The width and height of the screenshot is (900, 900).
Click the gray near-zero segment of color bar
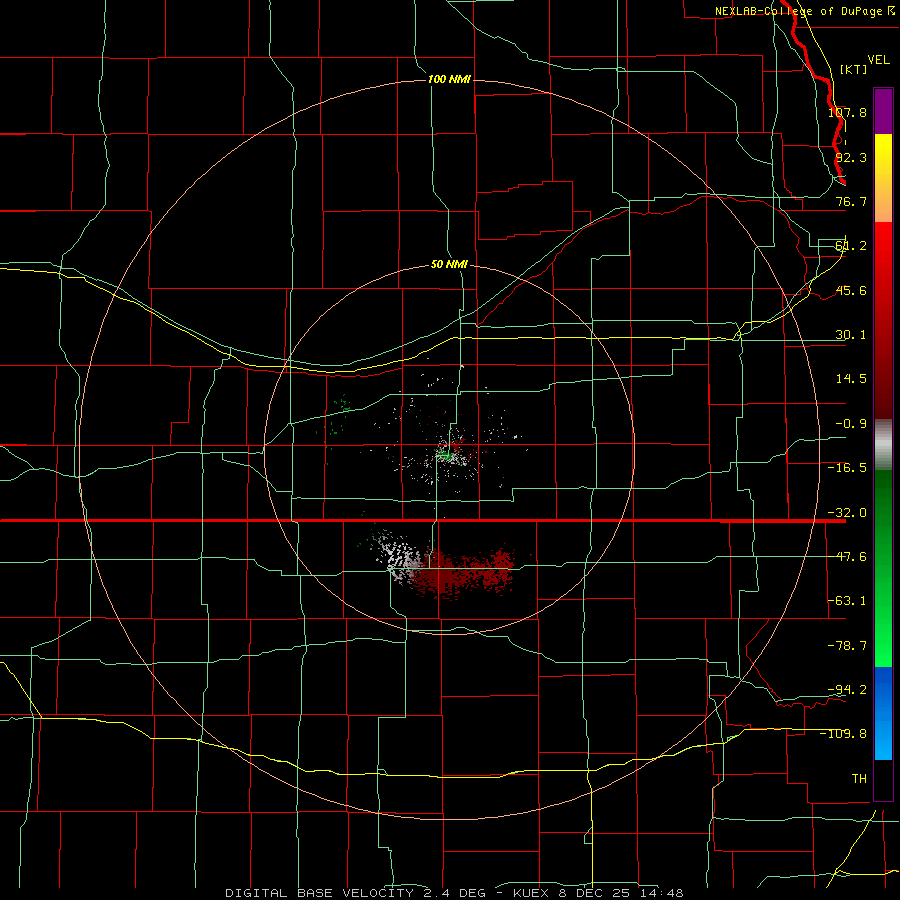click(883, 445)
